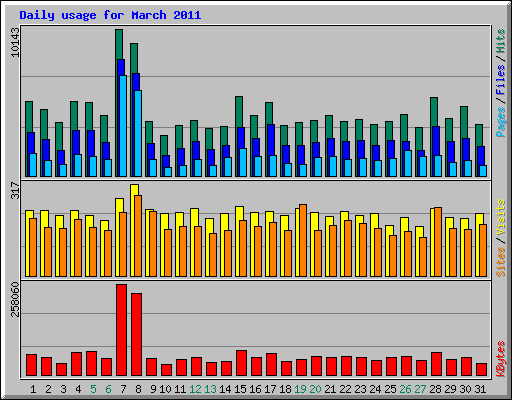This screenshot has width=512, height=400.
Task: Click the 10143 axis maximum value
Action: (15, 42)
